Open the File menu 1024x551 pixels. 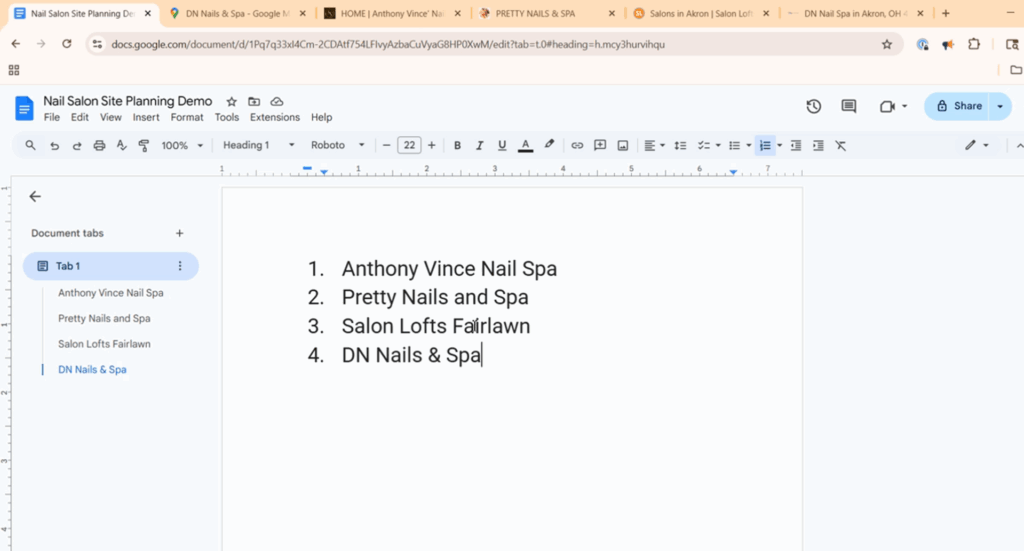pos(52,118)
